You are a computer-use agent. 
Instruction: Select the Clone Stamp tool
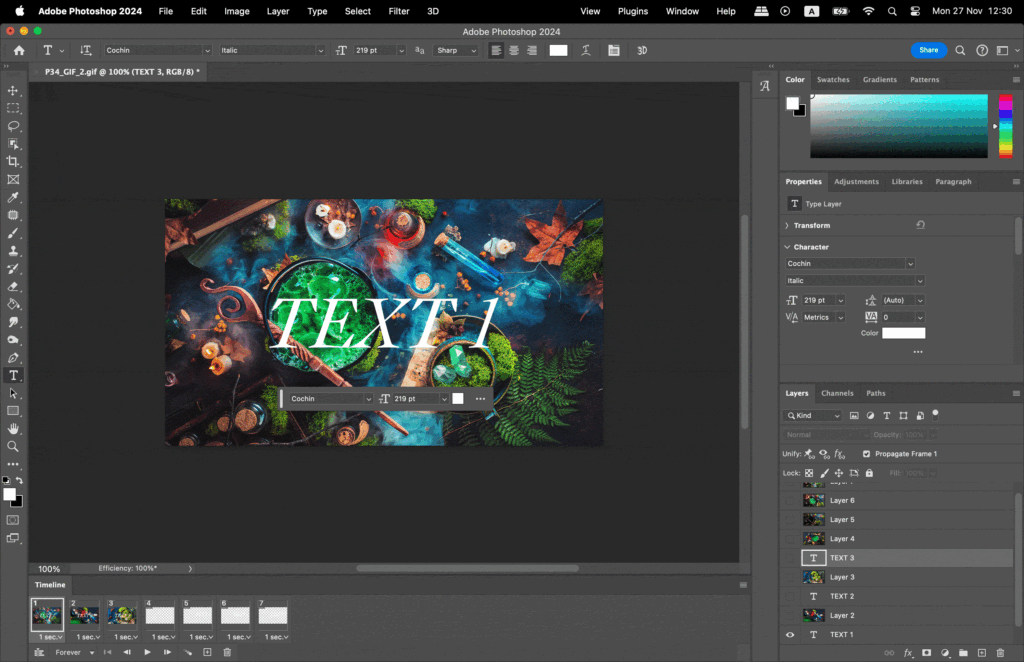(x=13, y=250)
